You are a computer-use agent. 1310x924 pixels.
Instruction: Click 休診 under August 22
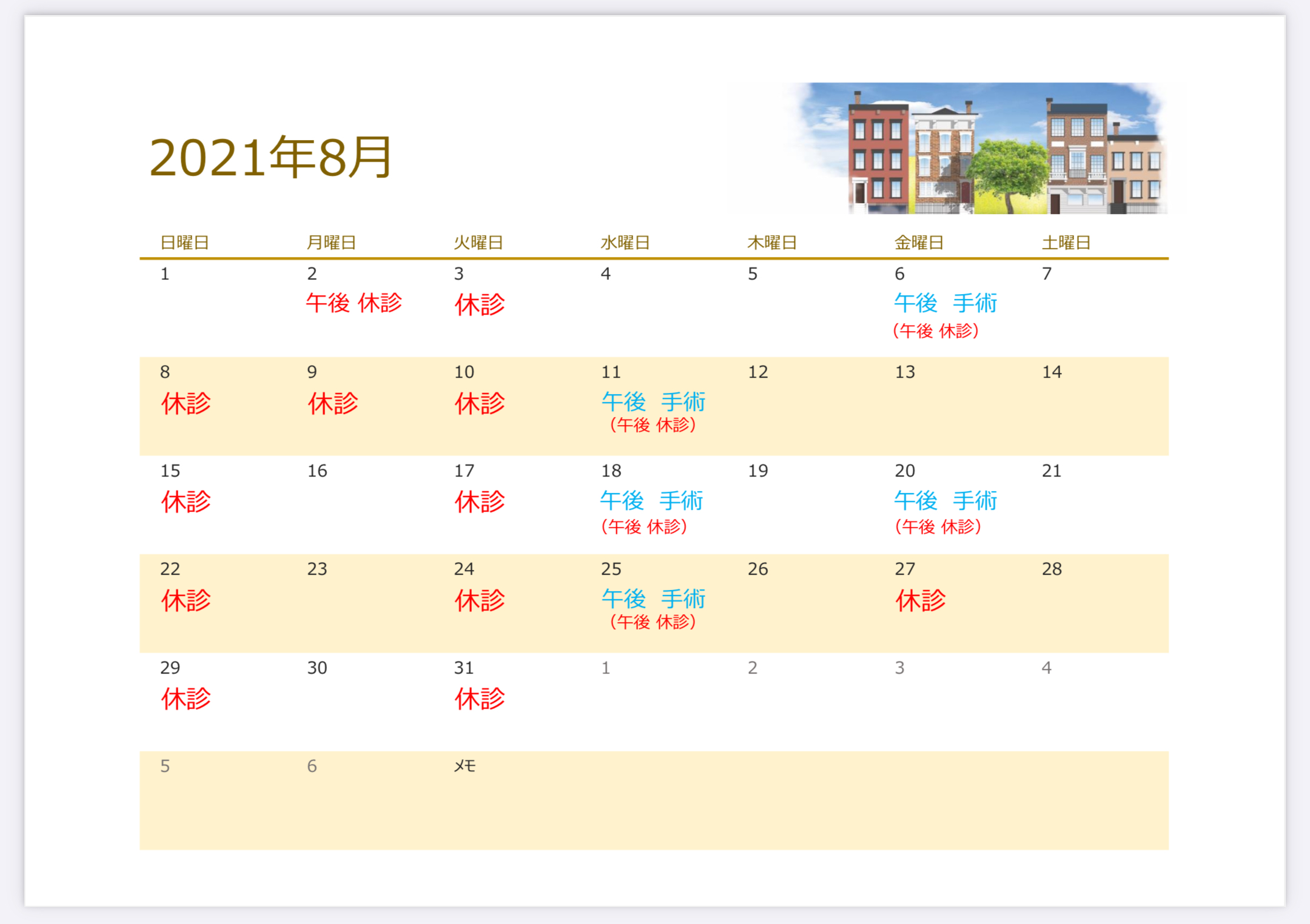(x=186, y=600)
